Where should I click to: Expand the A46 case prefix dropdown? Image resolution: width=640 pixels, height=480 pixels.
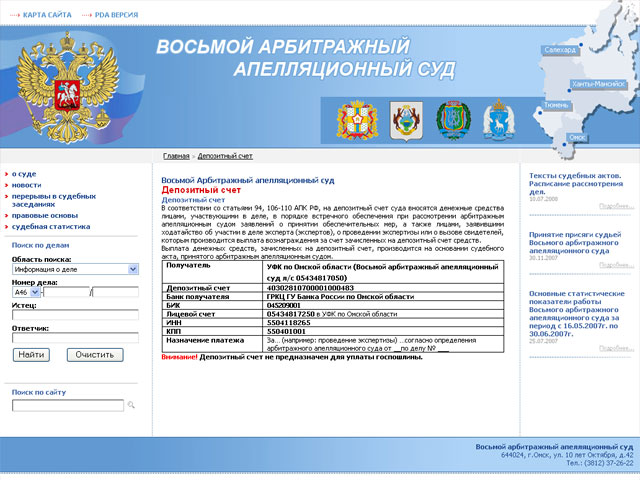click(26, 292)
